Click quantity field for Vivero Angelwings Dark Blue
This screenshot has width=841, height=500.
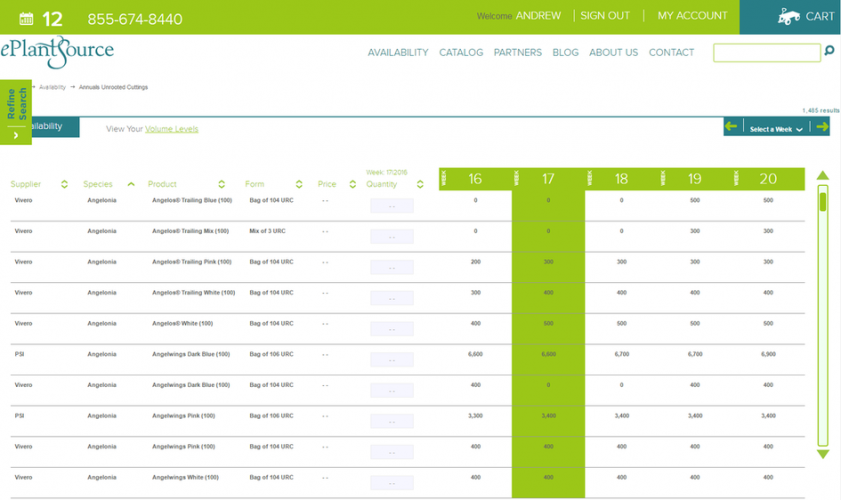click(392, 390)
